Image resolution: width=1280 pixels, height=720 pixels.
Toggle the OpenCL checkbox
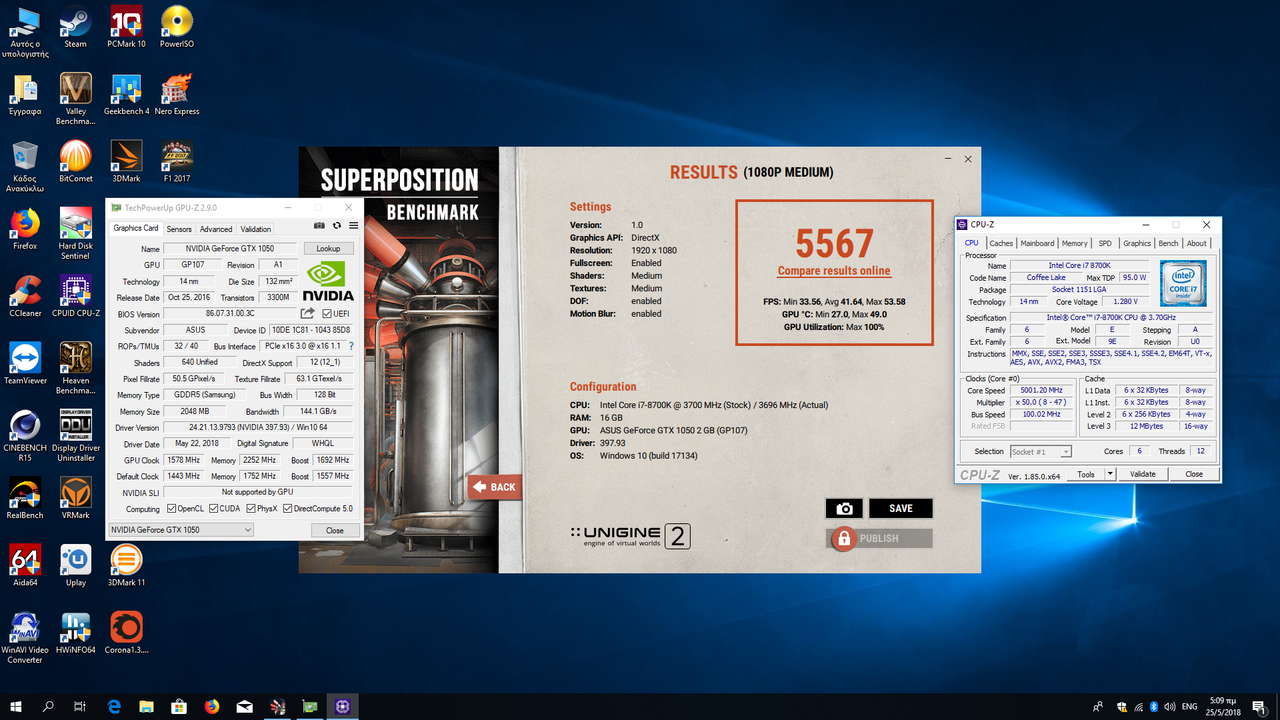[172, 509]
